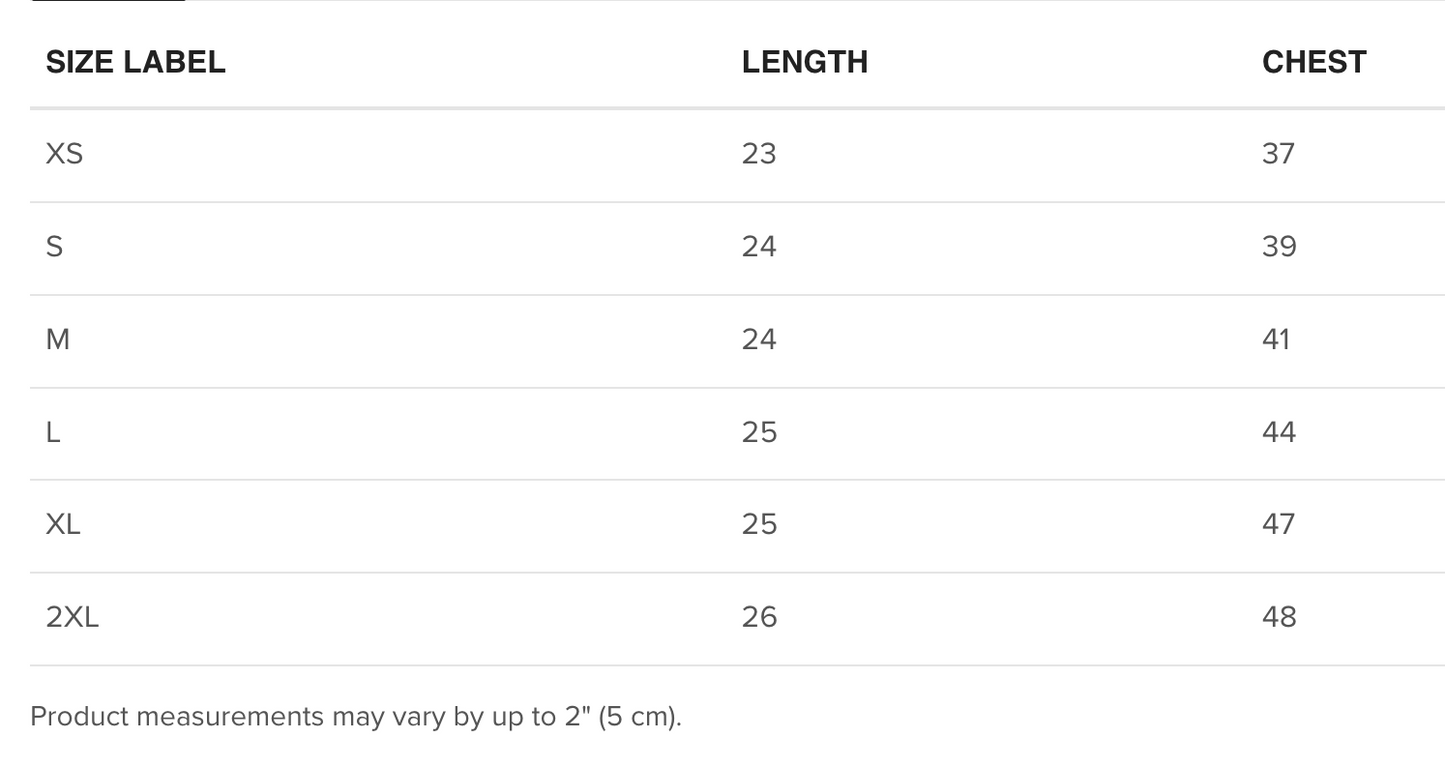Click the chest value 41 for M
This screenshot has width=1445, height=767.
(x=1276, y=340)
